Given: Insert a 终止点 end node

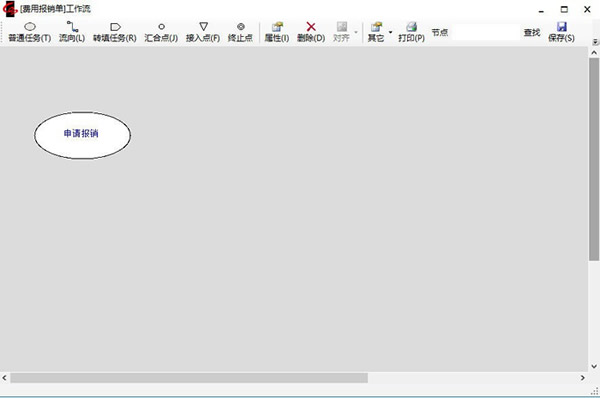Looking at the screenshot, I should (240, 32).
